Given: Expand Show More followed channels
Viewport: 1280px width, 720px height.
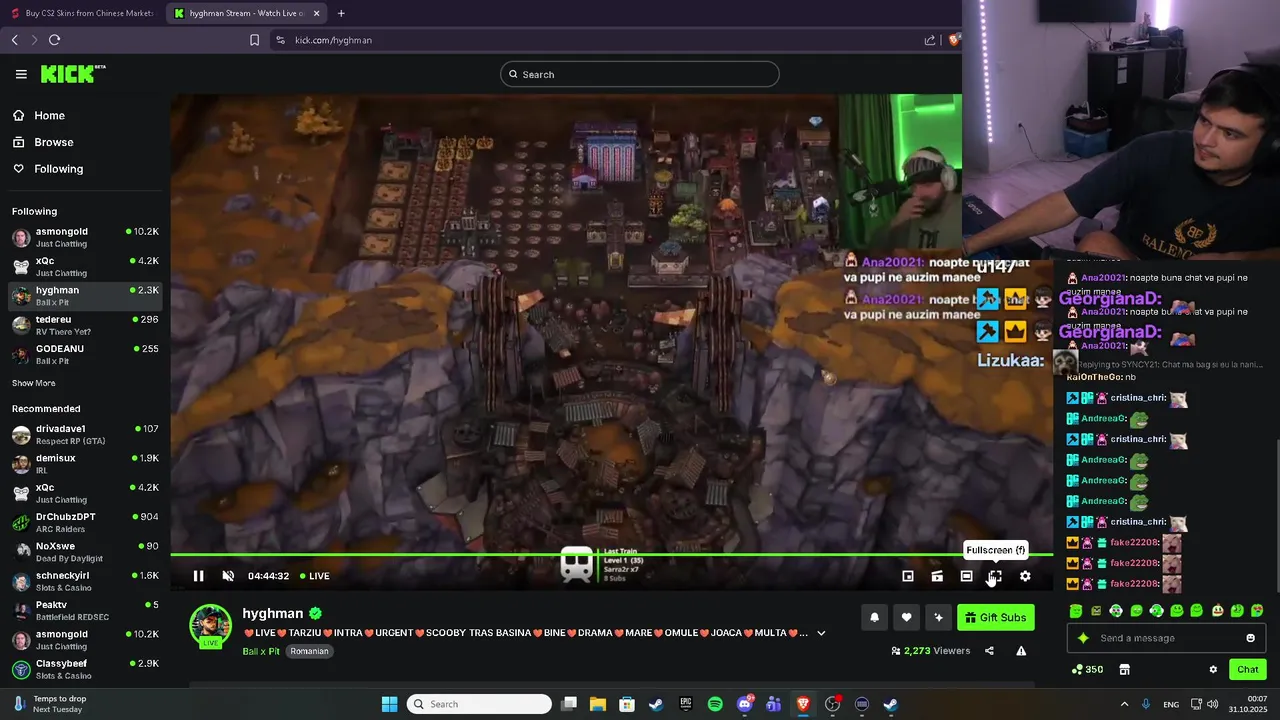Looking at the screenshot, I should [x=34, y=383].
